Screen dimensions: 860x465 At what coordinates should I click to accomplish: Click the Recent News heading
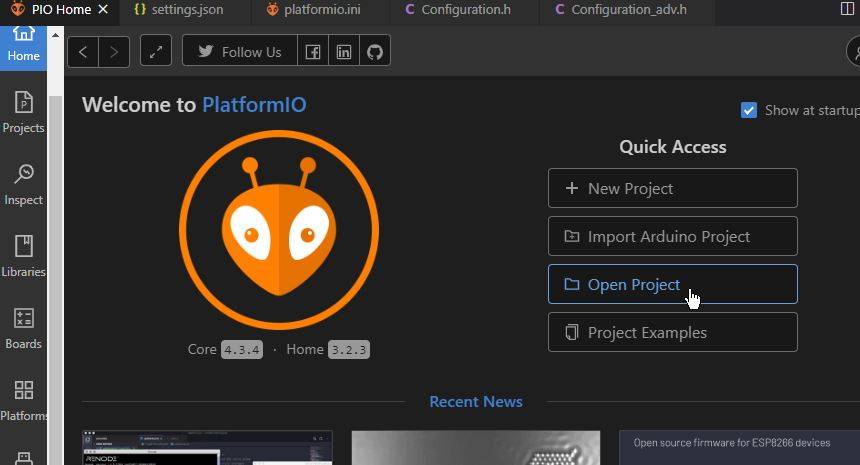(x=476, y=401)
